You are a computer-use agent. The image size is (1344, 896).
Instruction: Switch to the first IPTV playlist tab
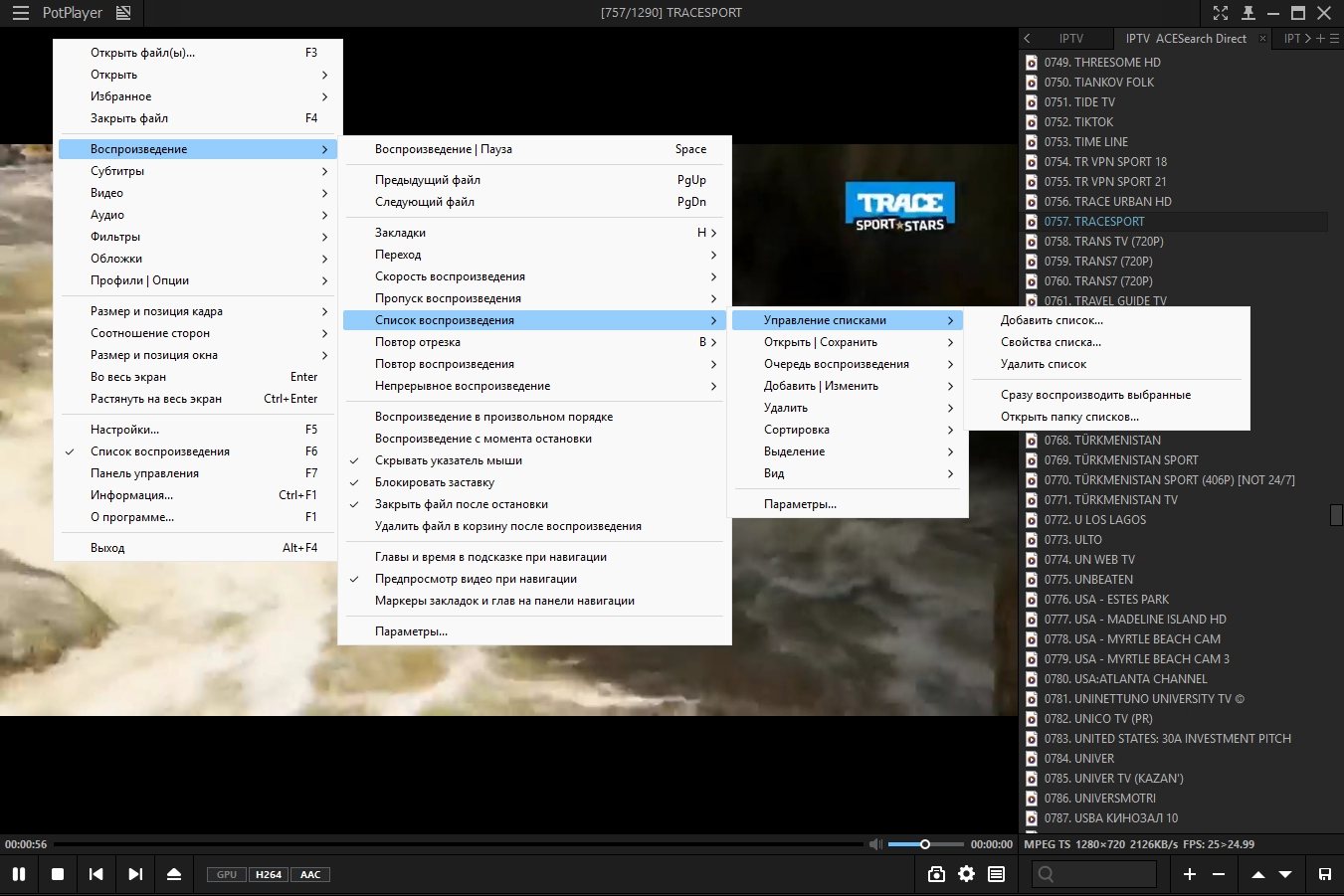[1070, 39]
